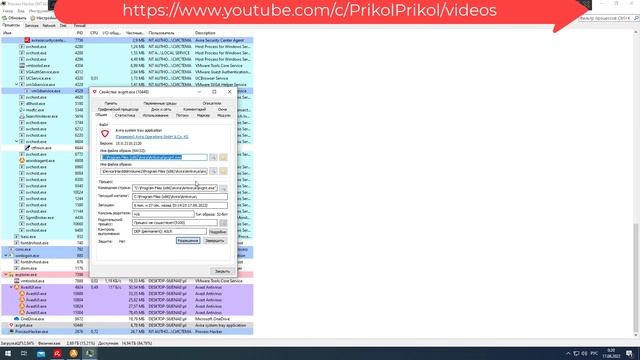Switch to the Services tab in the main window
Image resolution: width=640 pixels, height=360 pixels.
(x=31, y=25)
